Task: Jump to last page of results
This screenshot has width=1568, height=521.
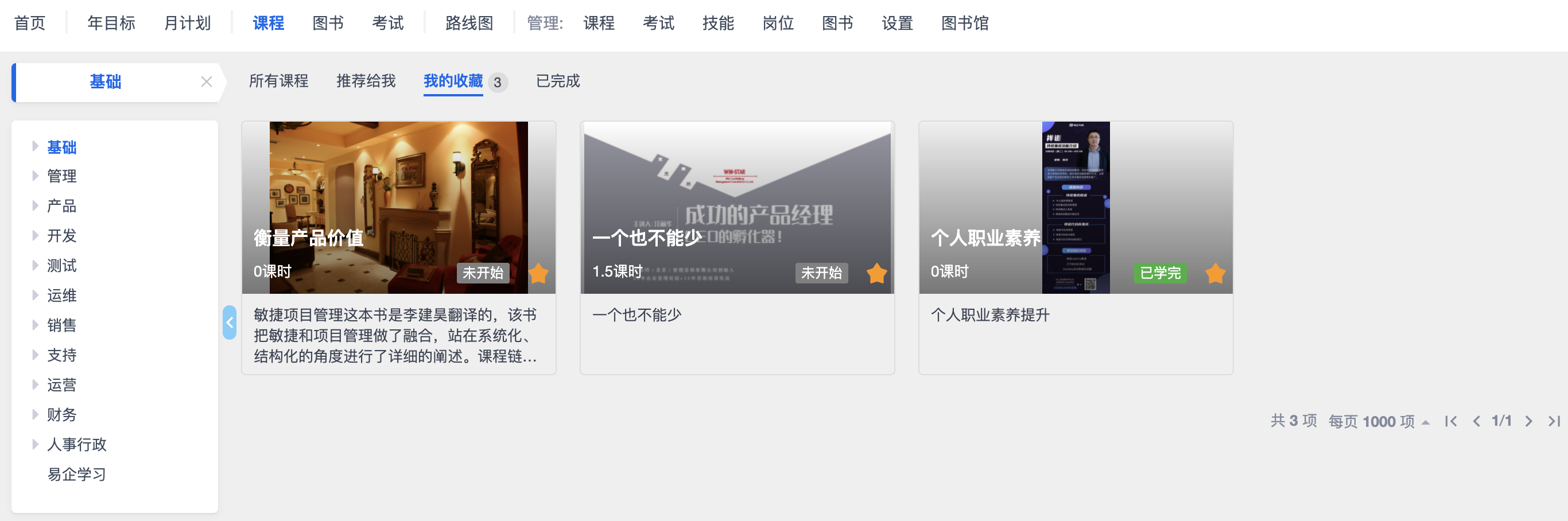Action: coord(1554,421)
